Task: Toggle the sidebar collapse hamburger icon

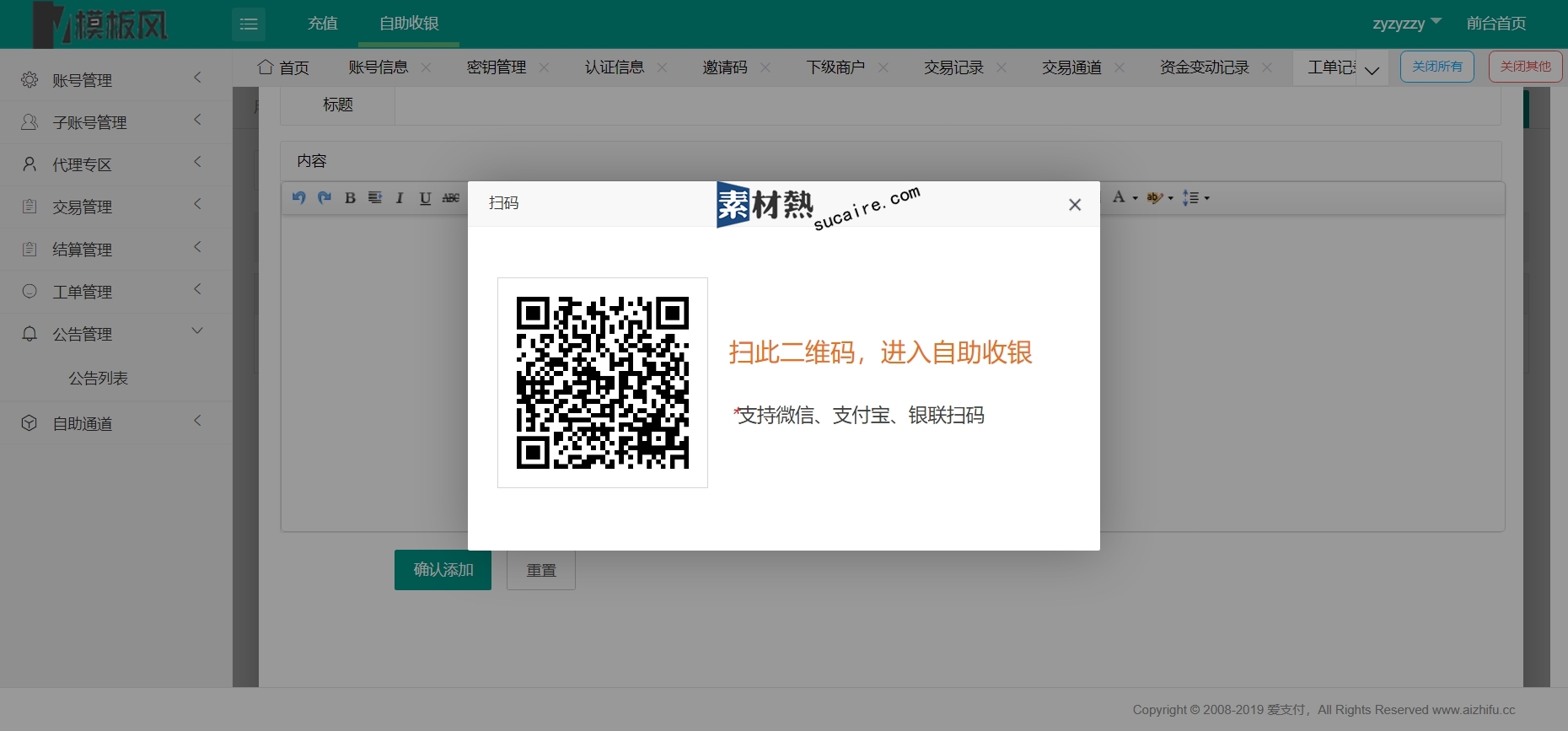Action: click(x=249, y=24)
